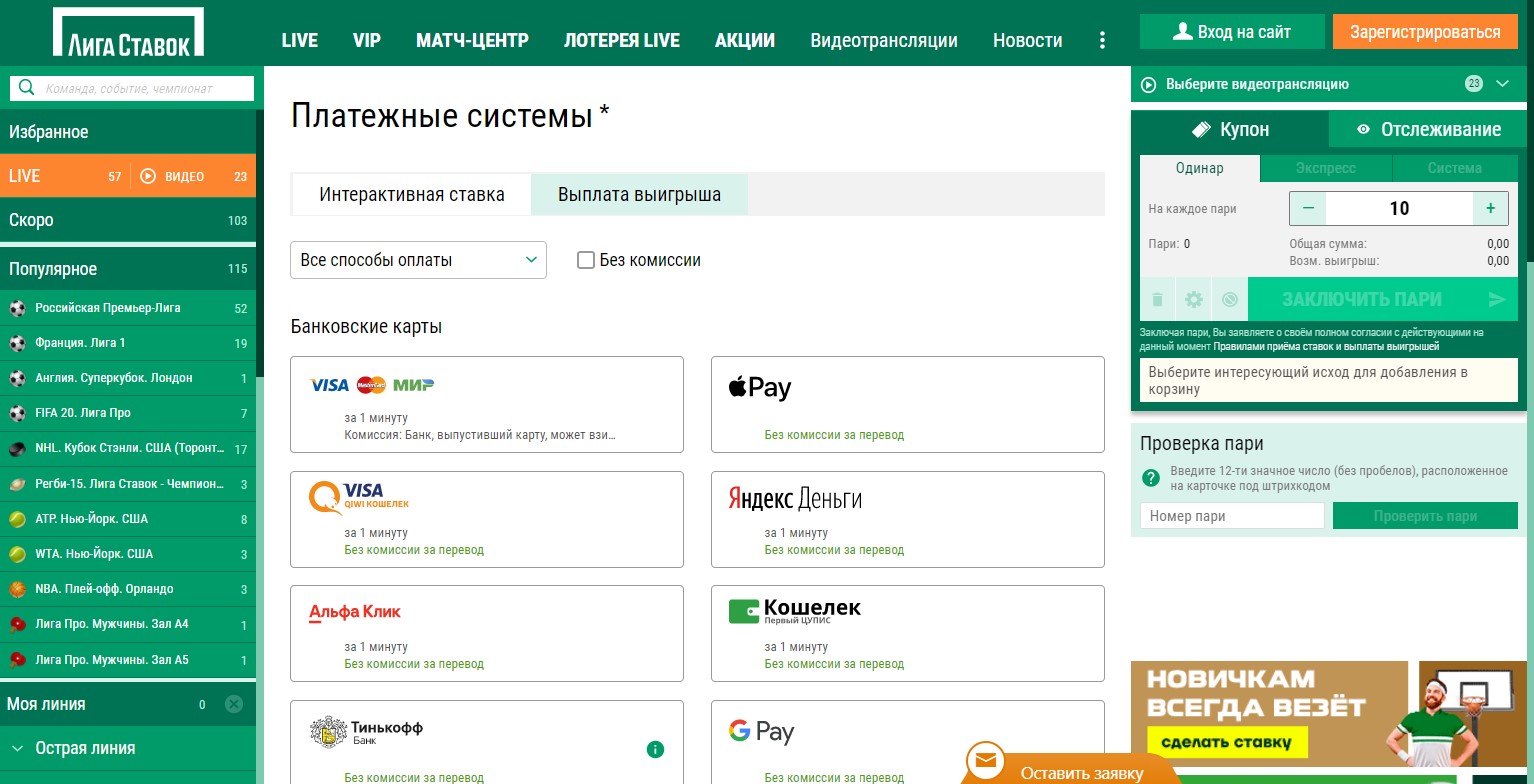The width and height of the screenshot is (1534, 784).
Task: Click the Номер пари input field
Action: (x=1232, y=516)
